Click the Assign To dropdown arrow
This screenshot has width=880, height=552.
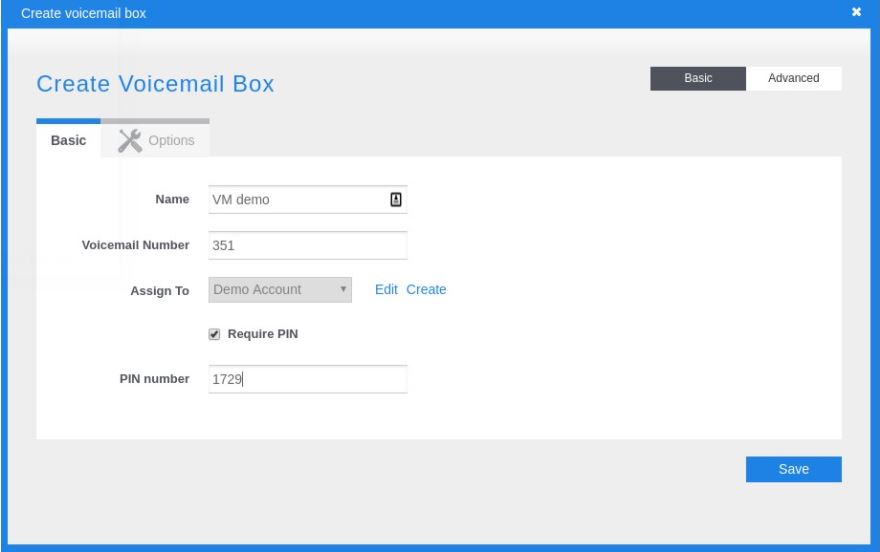(343, 290)
